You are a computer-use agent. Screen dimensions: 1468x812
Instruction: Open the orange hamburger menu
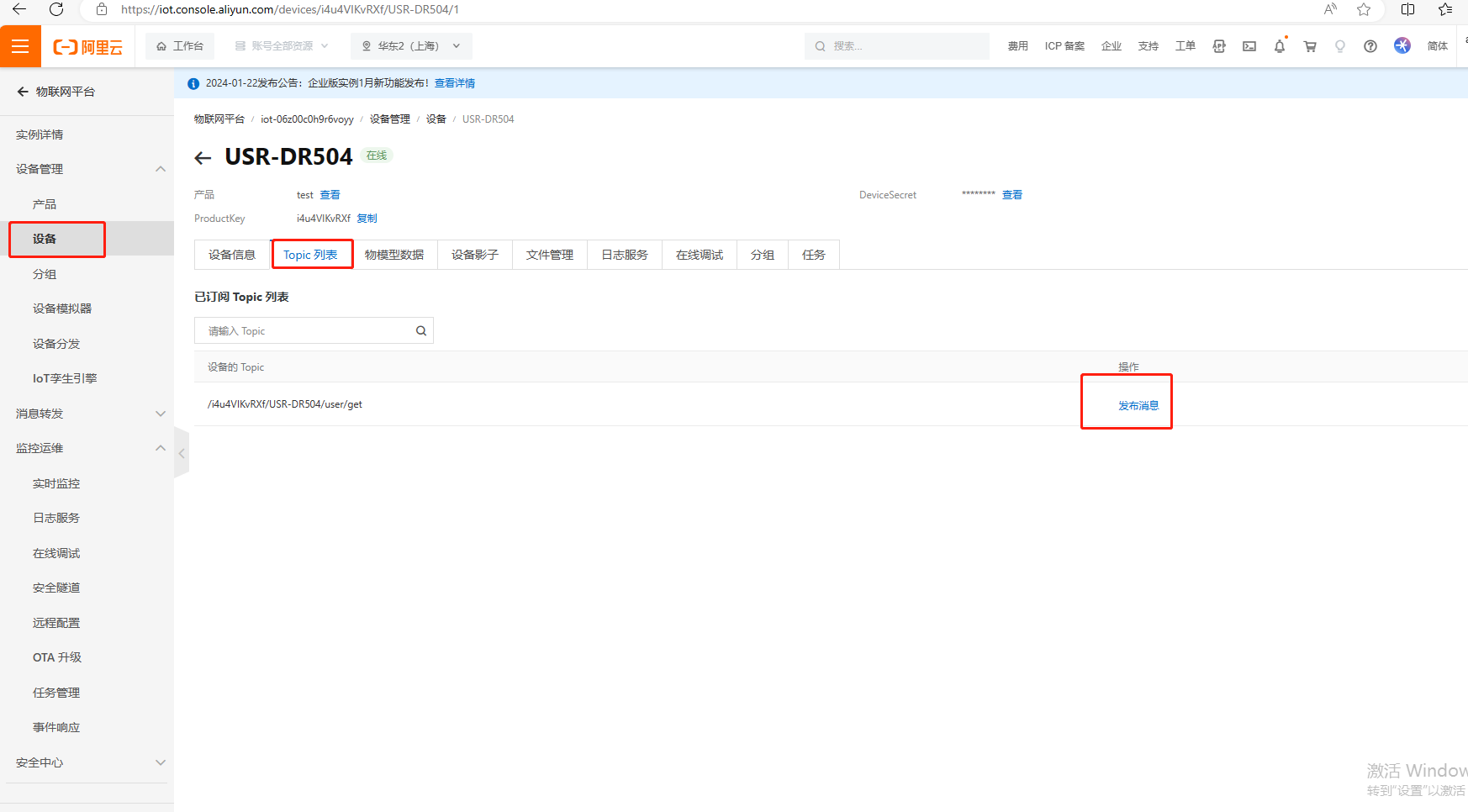tap(20, 46)
